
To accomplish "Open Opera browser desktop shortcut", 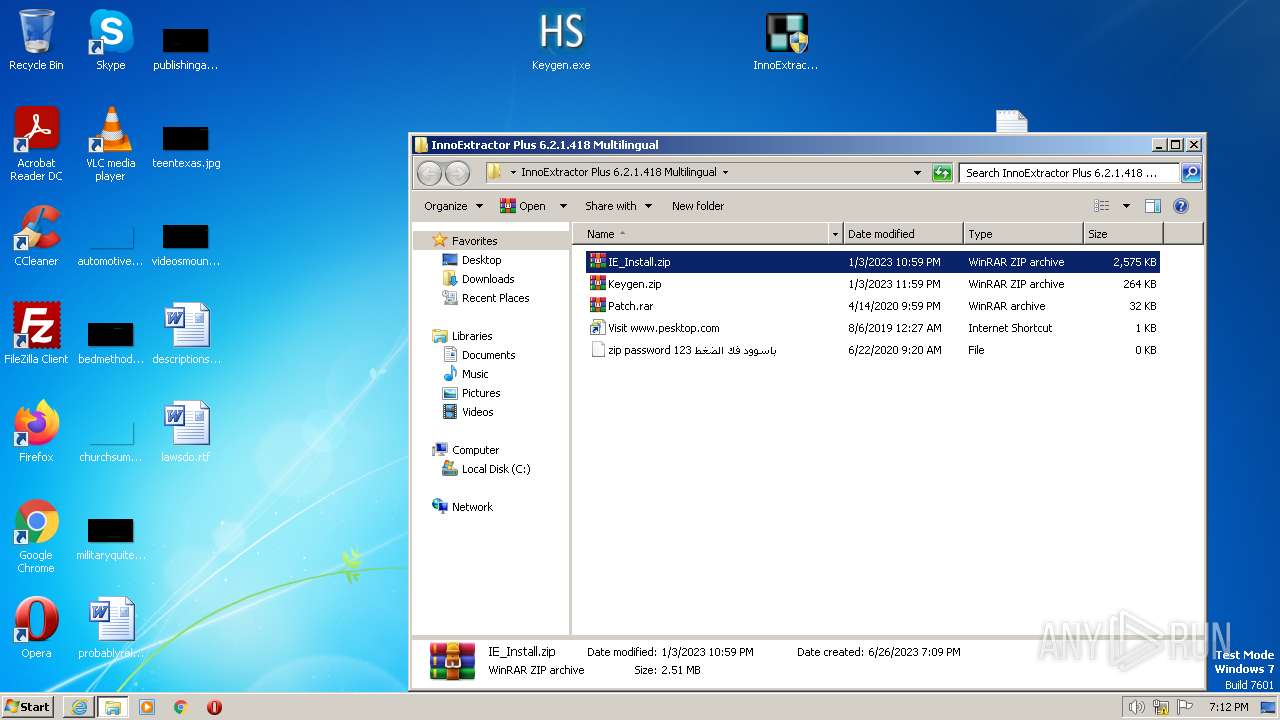I will coord(36,628).
